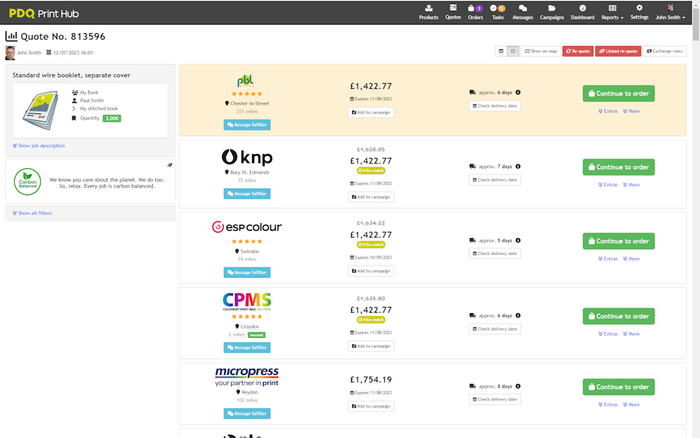Screen dimensions: 700x438
Task: Expand More for esp colour quote
Action: pyautogui.click(x=631, y=259)
